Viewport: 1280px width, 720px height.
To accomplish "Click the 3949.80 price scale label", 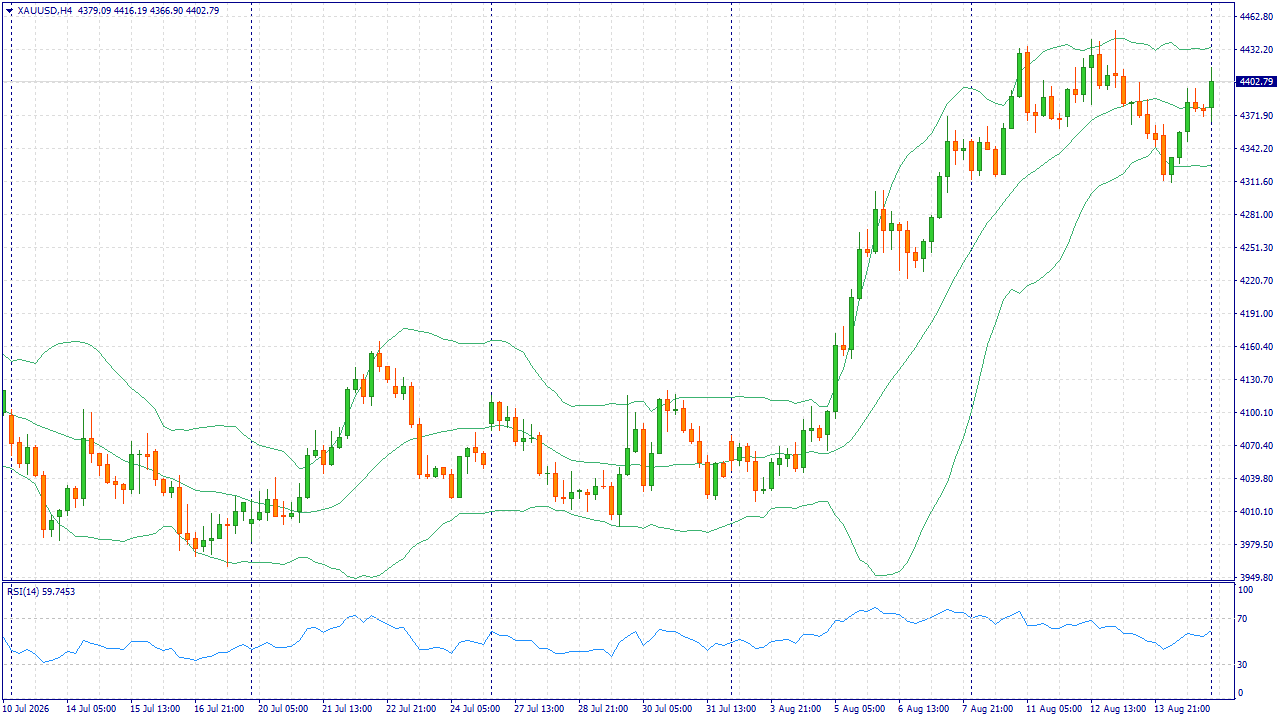I will (1255, 578).
